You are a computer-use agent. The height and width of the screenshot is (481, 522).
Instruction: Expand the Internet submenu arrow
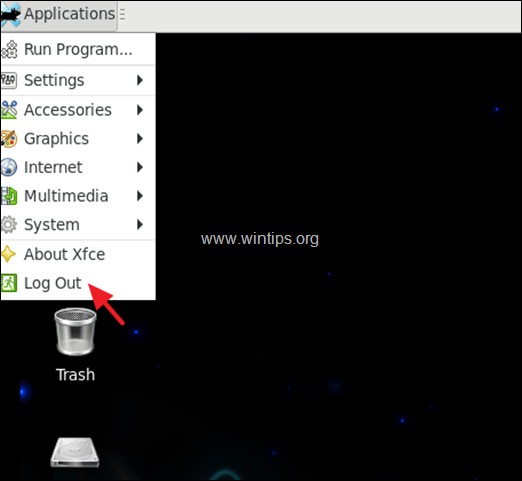140,167
